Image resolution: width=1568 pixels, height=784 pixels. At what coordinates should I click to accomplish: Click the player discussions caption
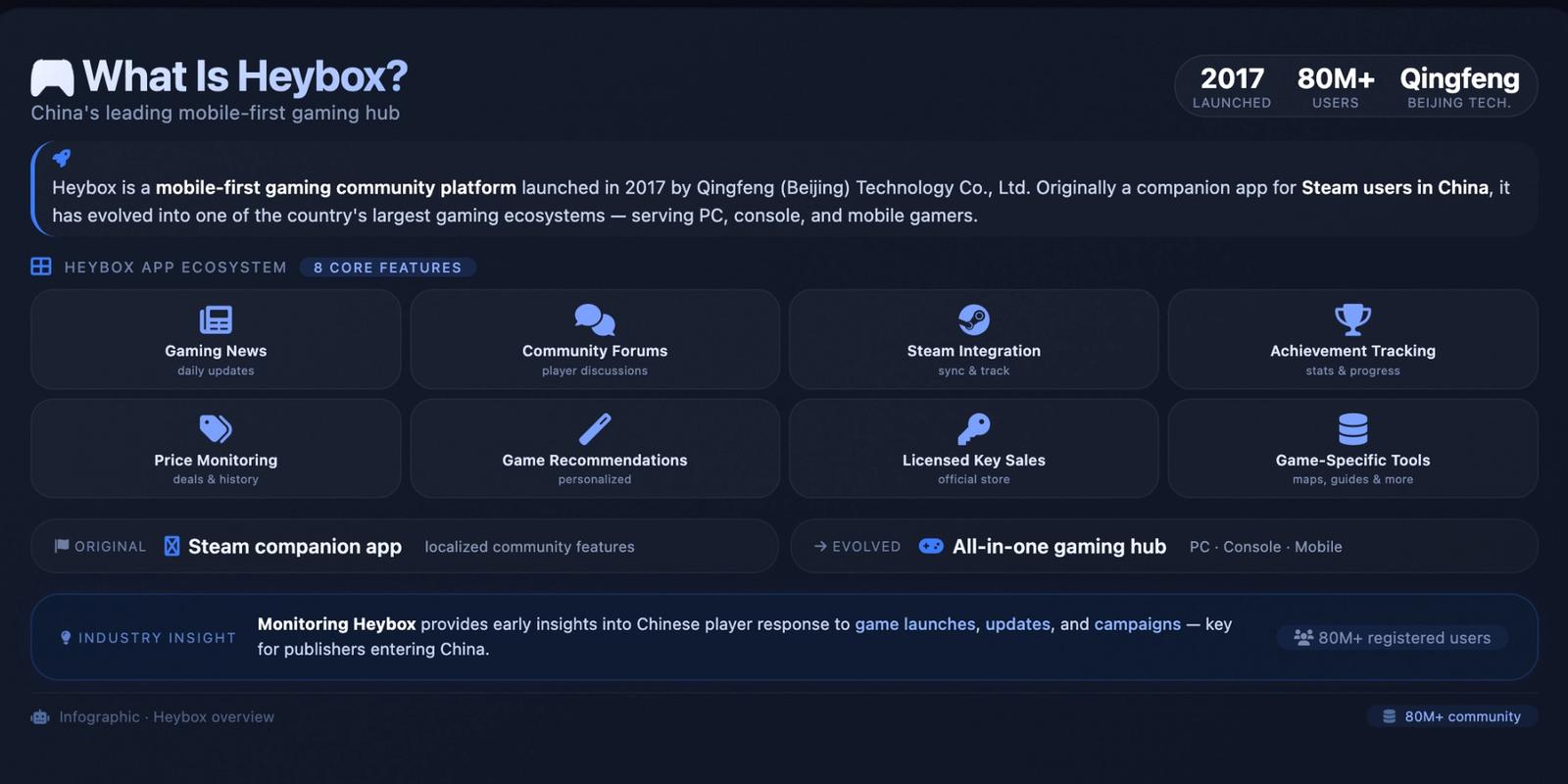(x=595, y=370)
